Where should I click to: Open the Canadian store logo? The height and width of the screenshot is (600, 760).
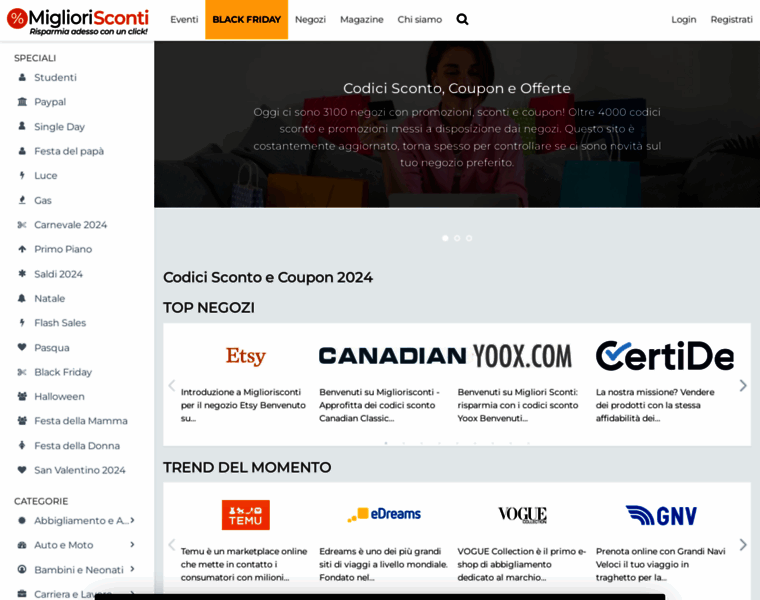click(x=393, y=356)
